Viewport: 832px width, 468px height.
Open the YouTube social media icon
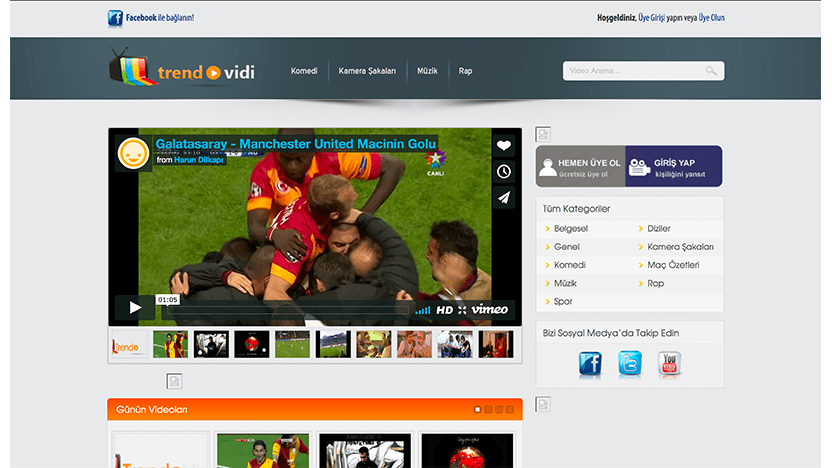pyautogui.click(x=670, y=365)
